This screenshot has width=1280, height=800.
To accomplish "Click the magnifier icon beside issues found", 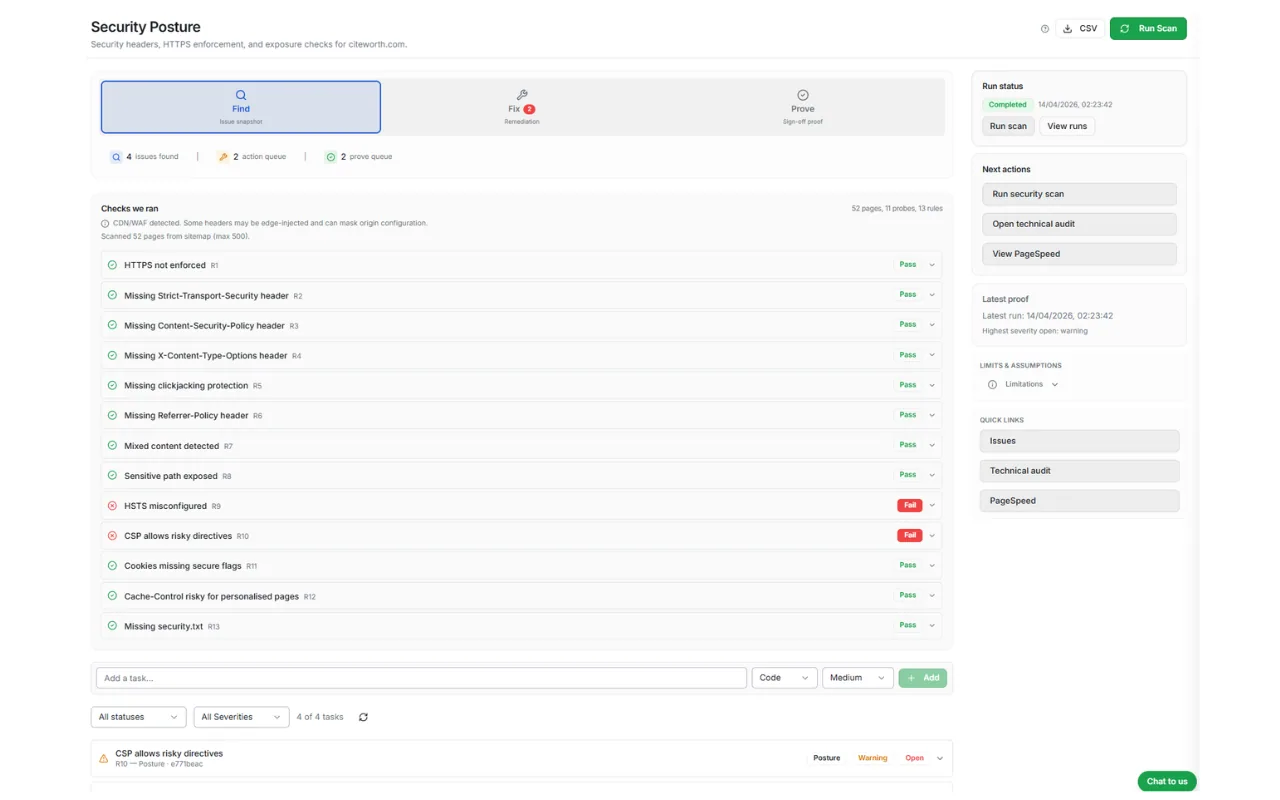I will point(116,157).
